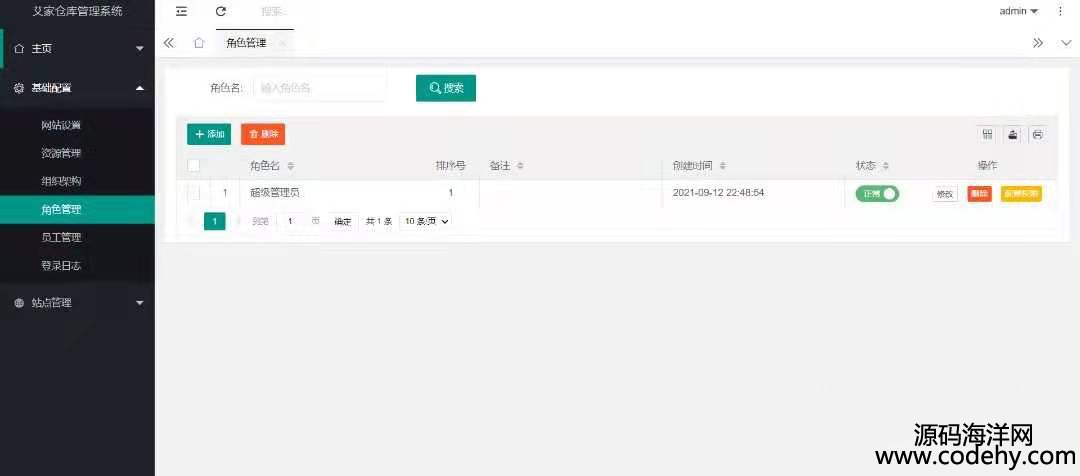Image resolution: width=1080 pixels, height=476 pixels.
Task: Click the home icon in the tab bar
Action: click(199, 43)
